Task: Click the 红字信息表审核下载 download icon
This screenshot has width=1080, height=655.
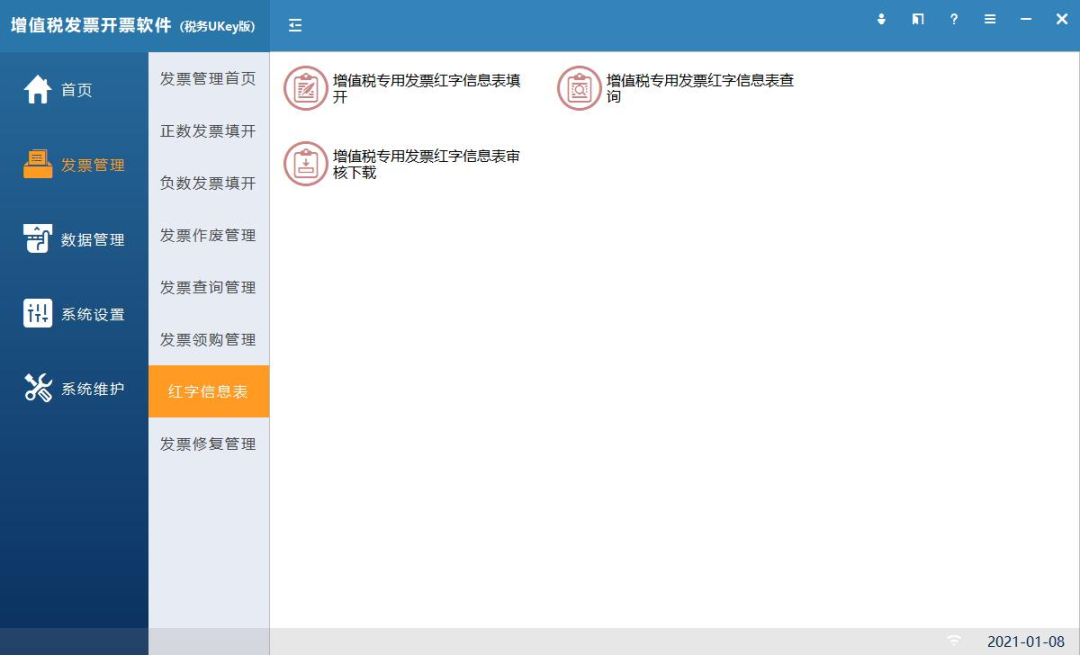Action: coord(305,164)
